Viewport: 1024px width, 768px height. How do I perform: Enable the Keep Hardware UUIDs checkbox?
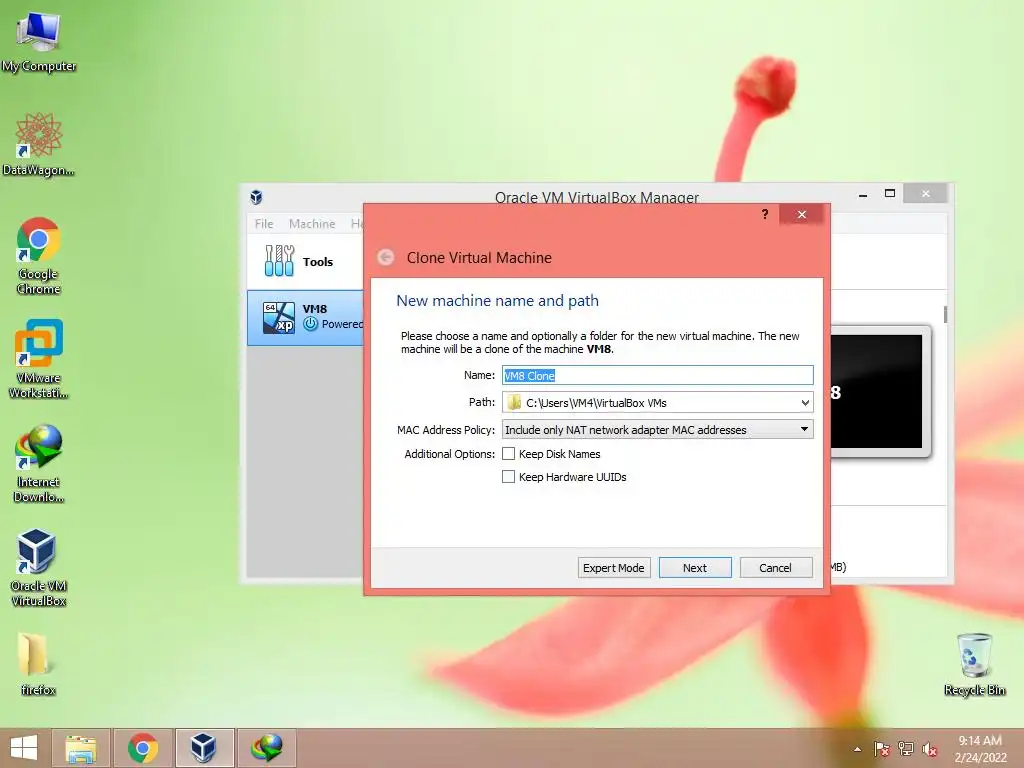click(x=509, y=477)
